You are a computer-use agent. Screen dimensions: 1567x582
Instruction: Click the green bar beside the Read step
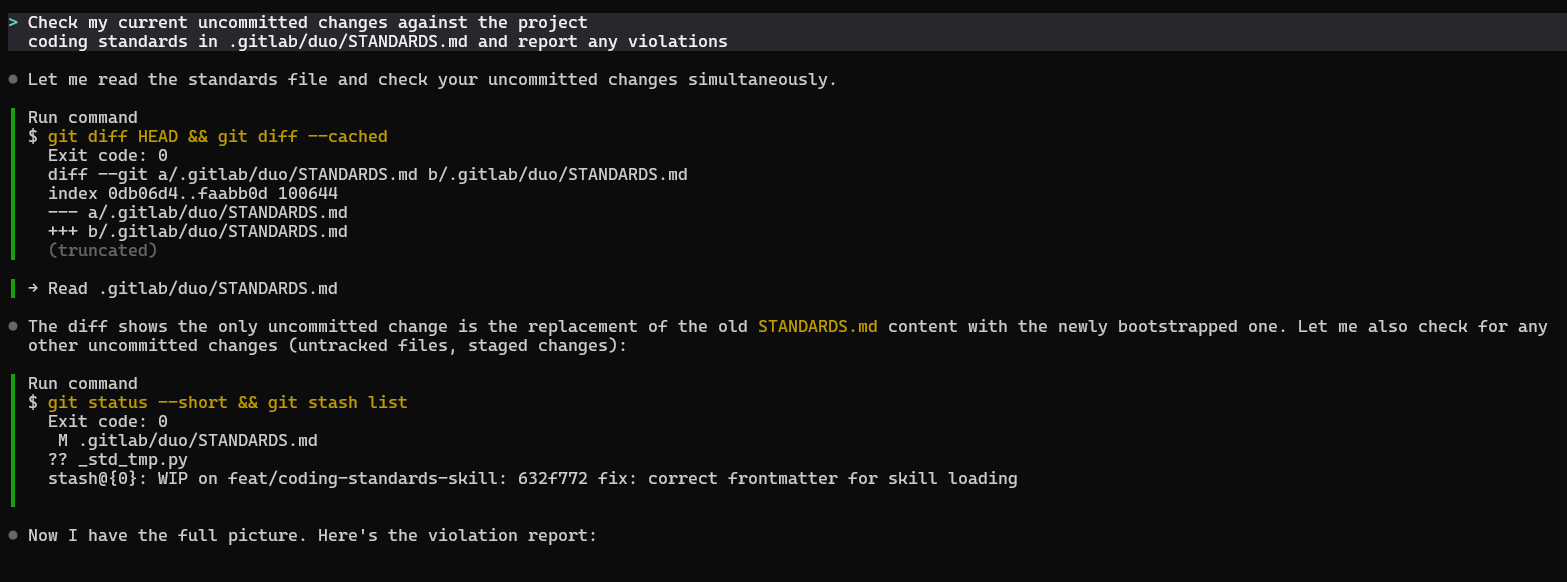tap(13, 288)
